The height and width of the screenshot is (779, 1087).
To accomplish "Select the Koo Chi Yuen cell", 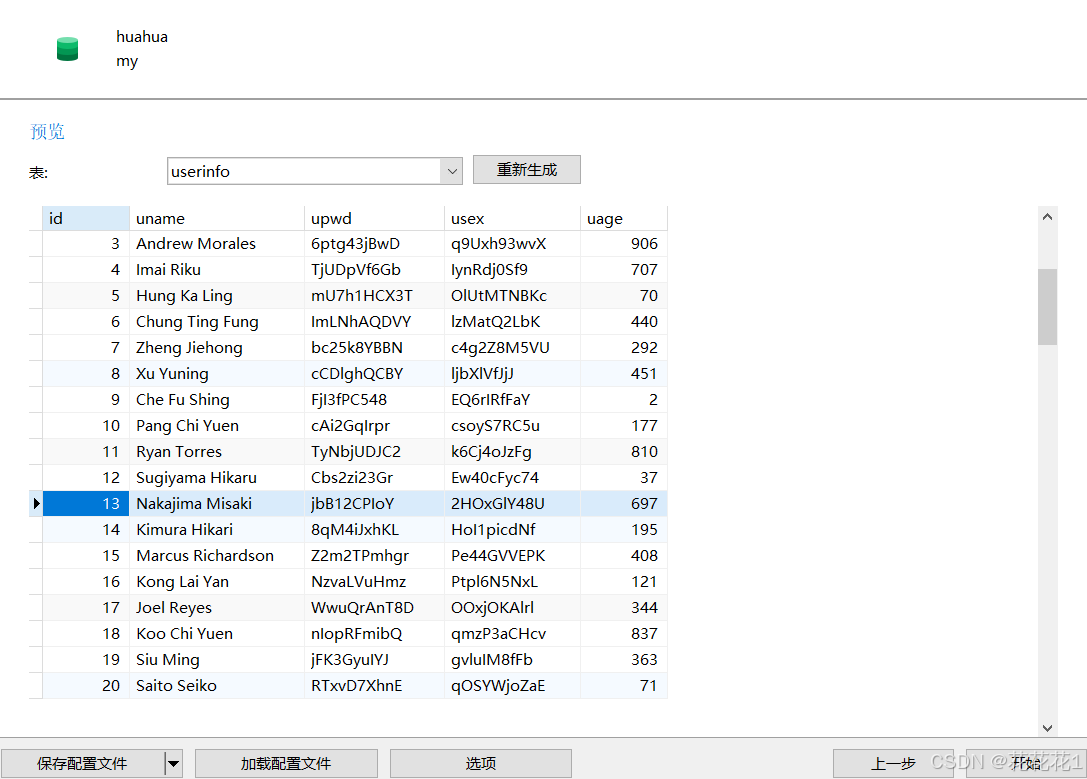I will tap(217, 633).
